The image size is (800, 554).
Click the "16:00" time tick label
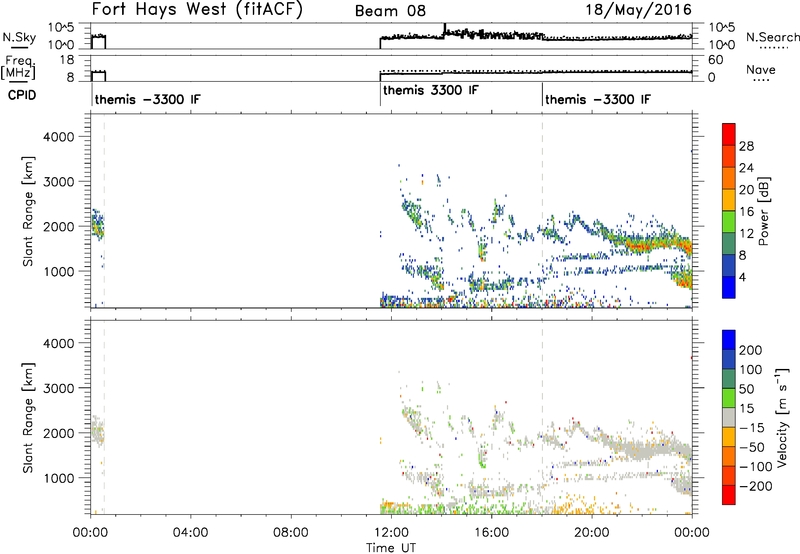491,533
